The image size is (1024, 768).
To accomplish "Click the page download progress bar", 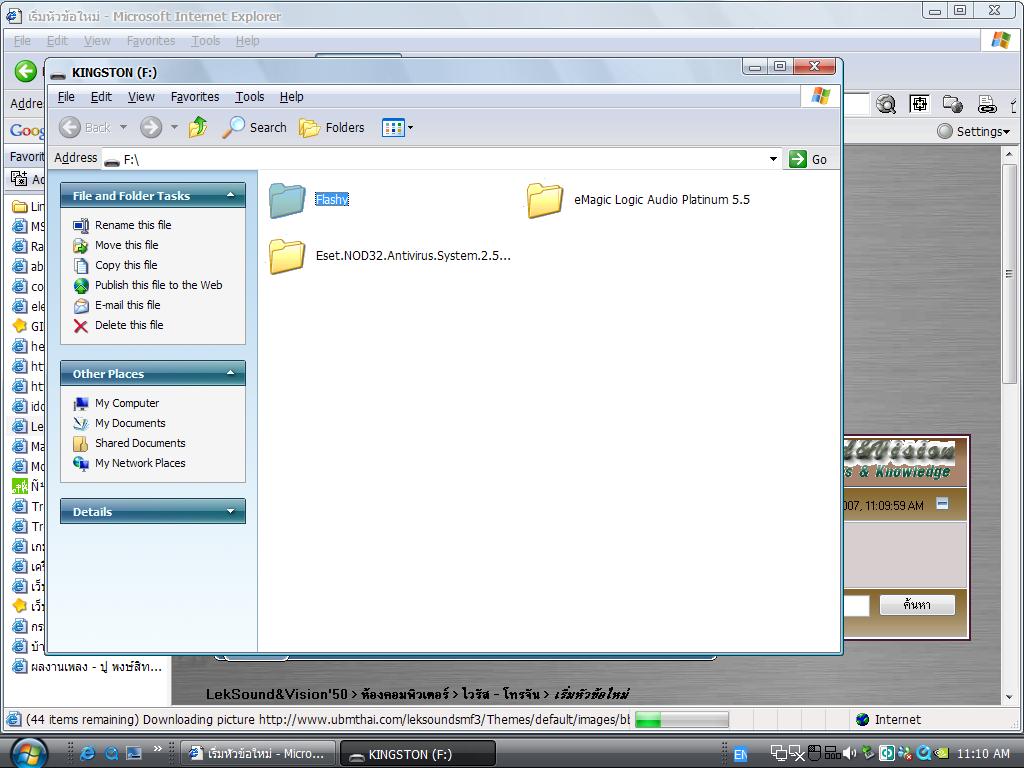I will [x=682, y=720].
